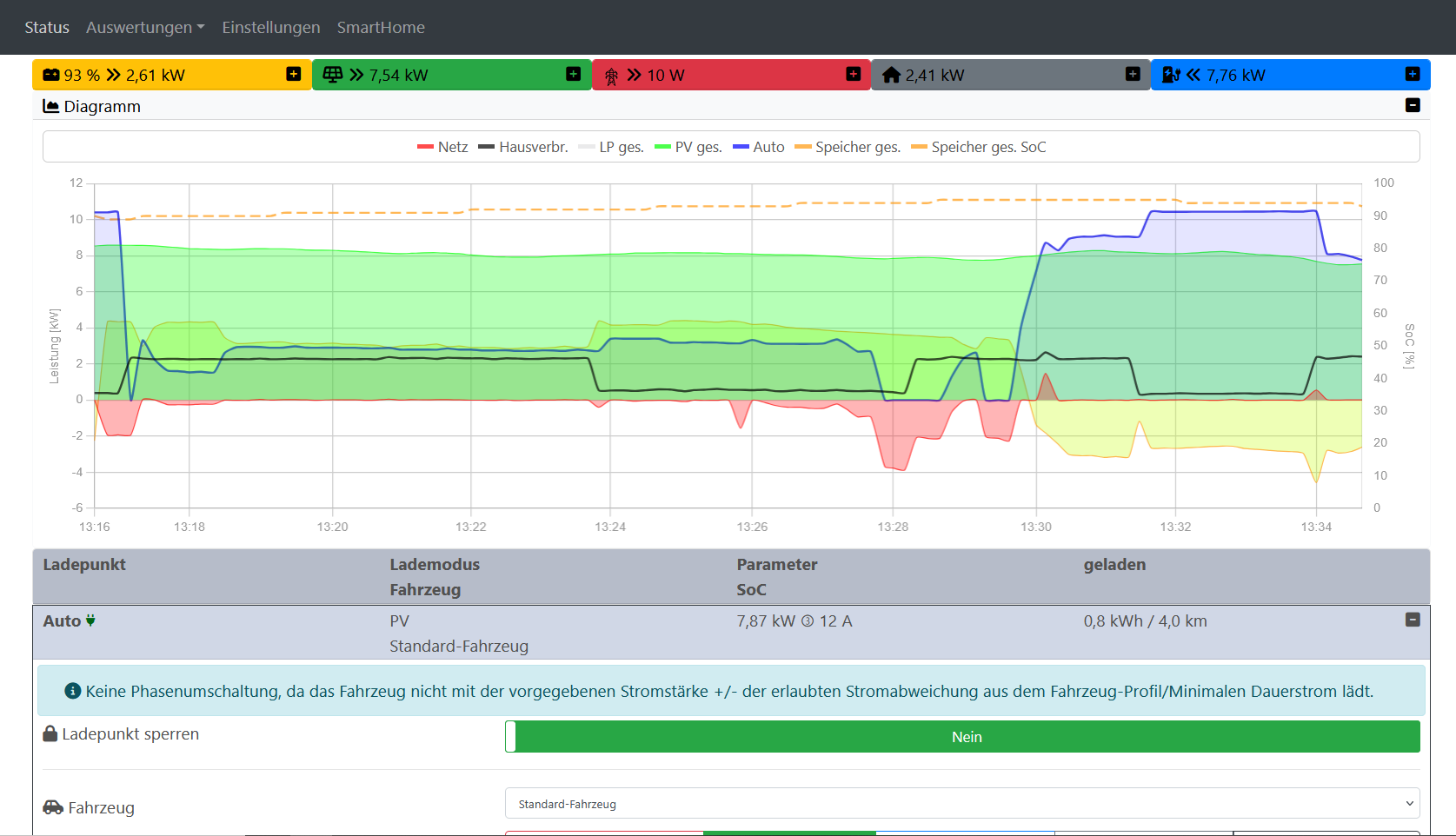Click the charging station icon in blue card
The height and width of the screenshot is (836, 1456).
click(1170, 76)
